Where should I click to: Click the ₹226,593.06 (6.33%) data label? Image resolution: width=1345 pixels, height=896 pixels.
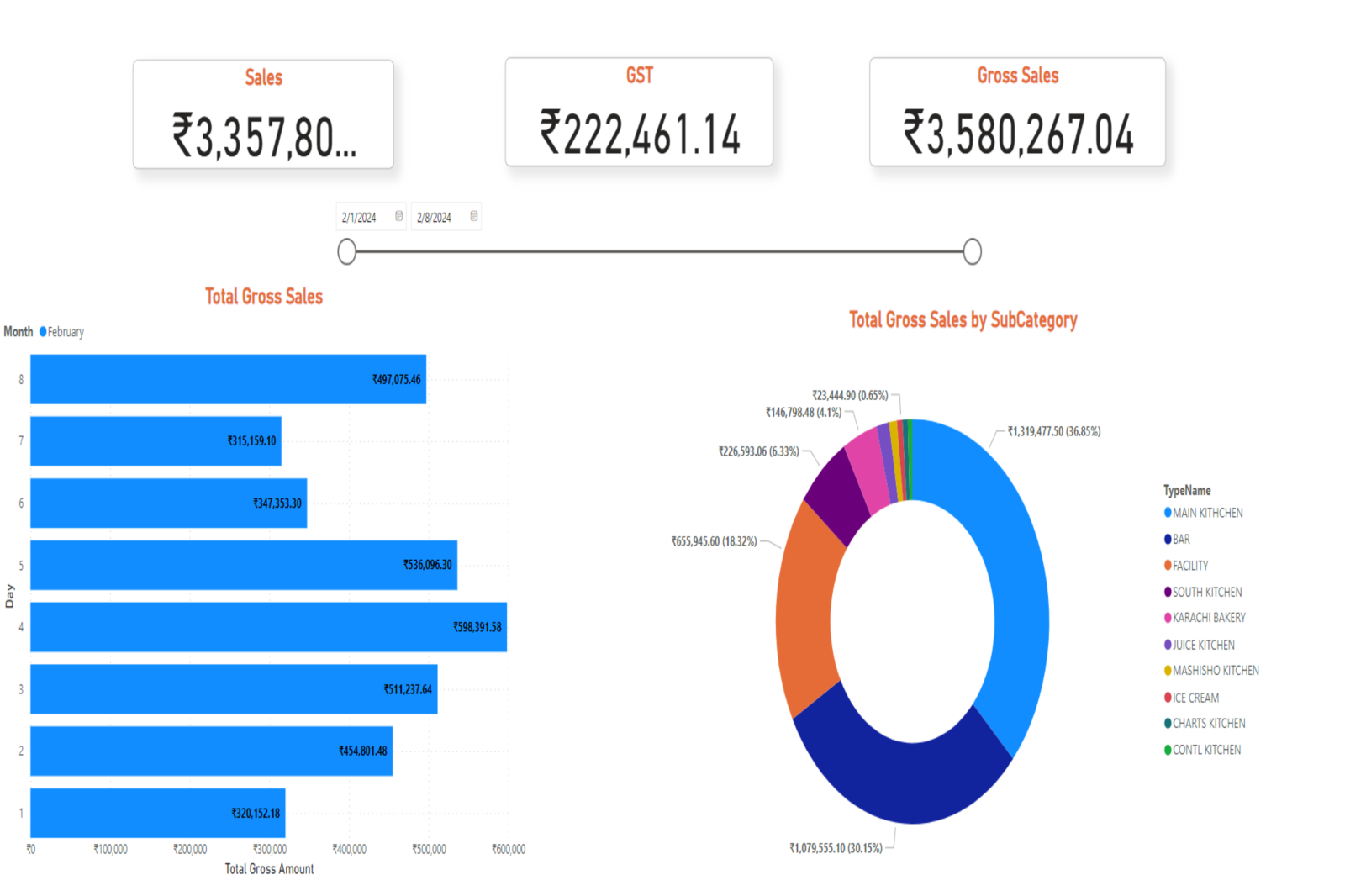coord(758,451)
